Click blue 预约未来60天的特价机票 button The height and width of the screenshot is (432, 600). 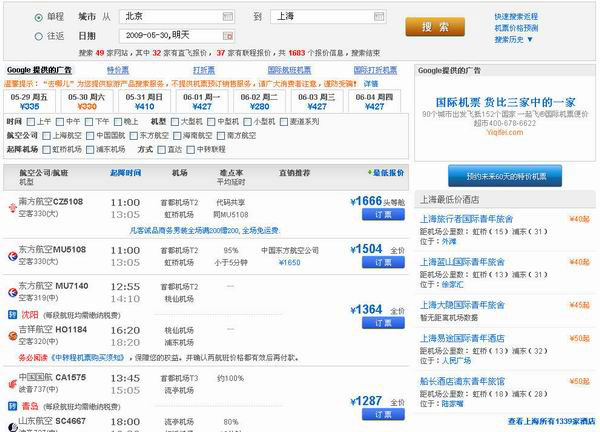click(x=505, y=176)
